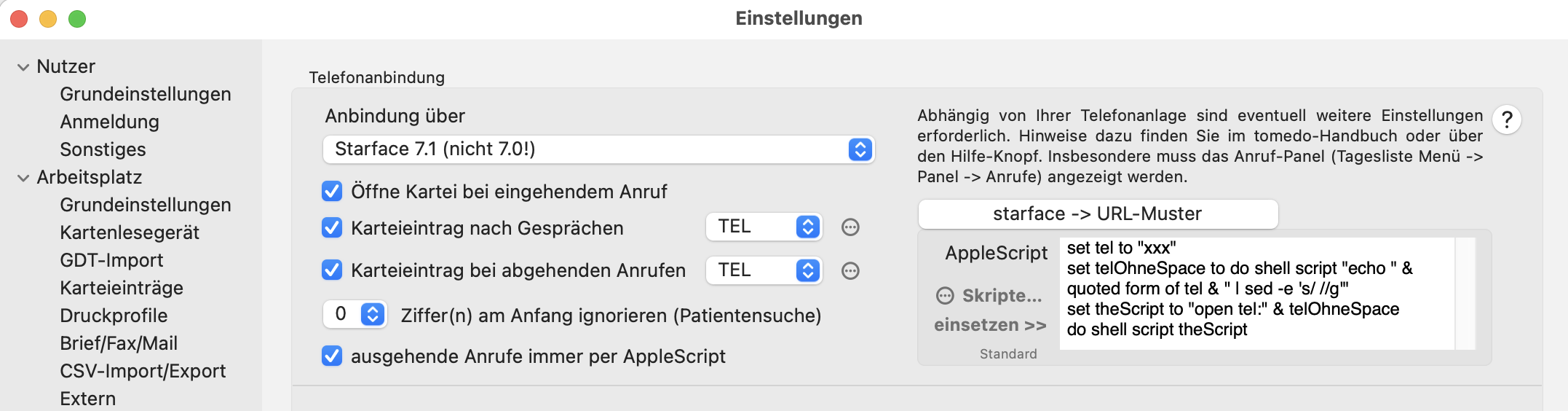Select Anmeldung under Nutzer
This screenshot has width=1568, height=411.
pos(109,122)
